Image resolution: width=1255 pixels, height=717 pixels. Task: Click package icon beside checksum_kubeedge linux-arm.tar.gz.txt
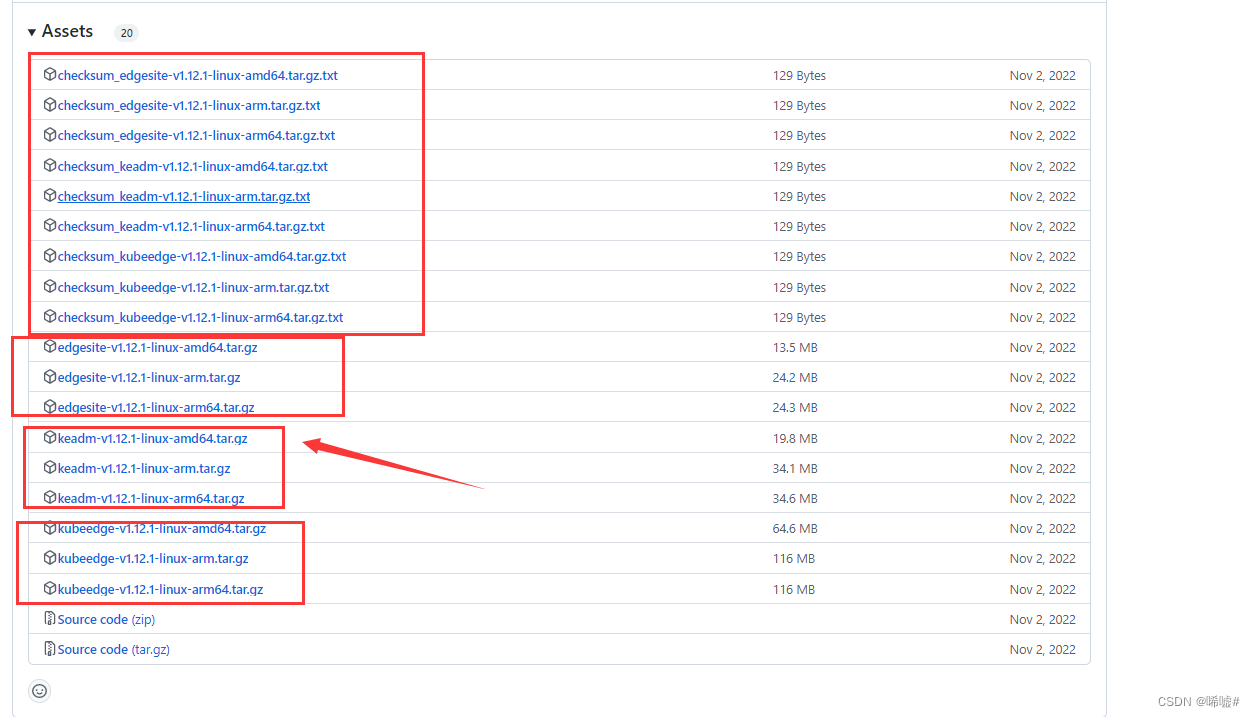(x=50, y=287)
